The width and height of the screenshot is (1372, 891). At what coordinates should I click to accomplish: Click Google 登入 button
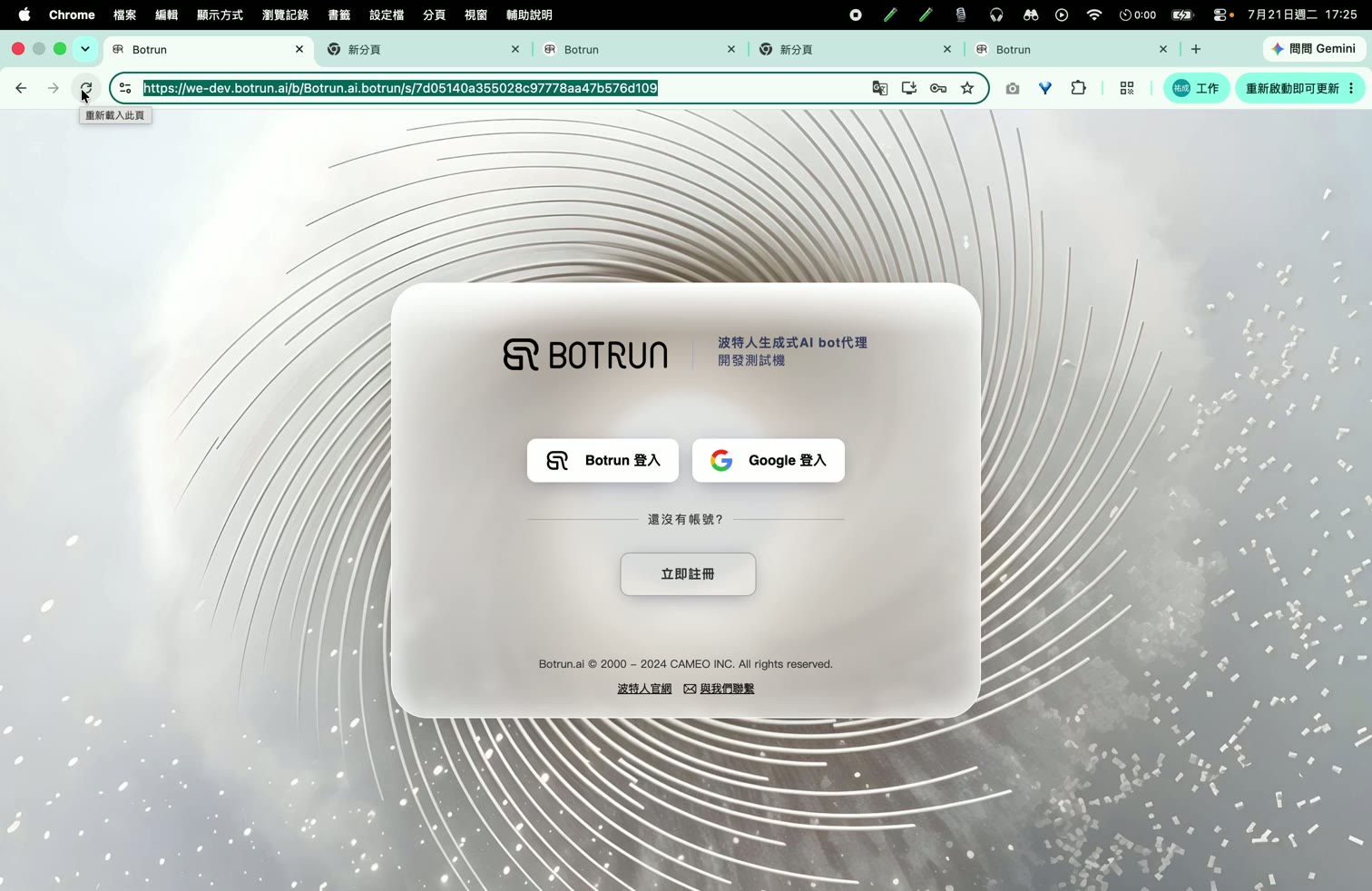click(x=769, y=460)
